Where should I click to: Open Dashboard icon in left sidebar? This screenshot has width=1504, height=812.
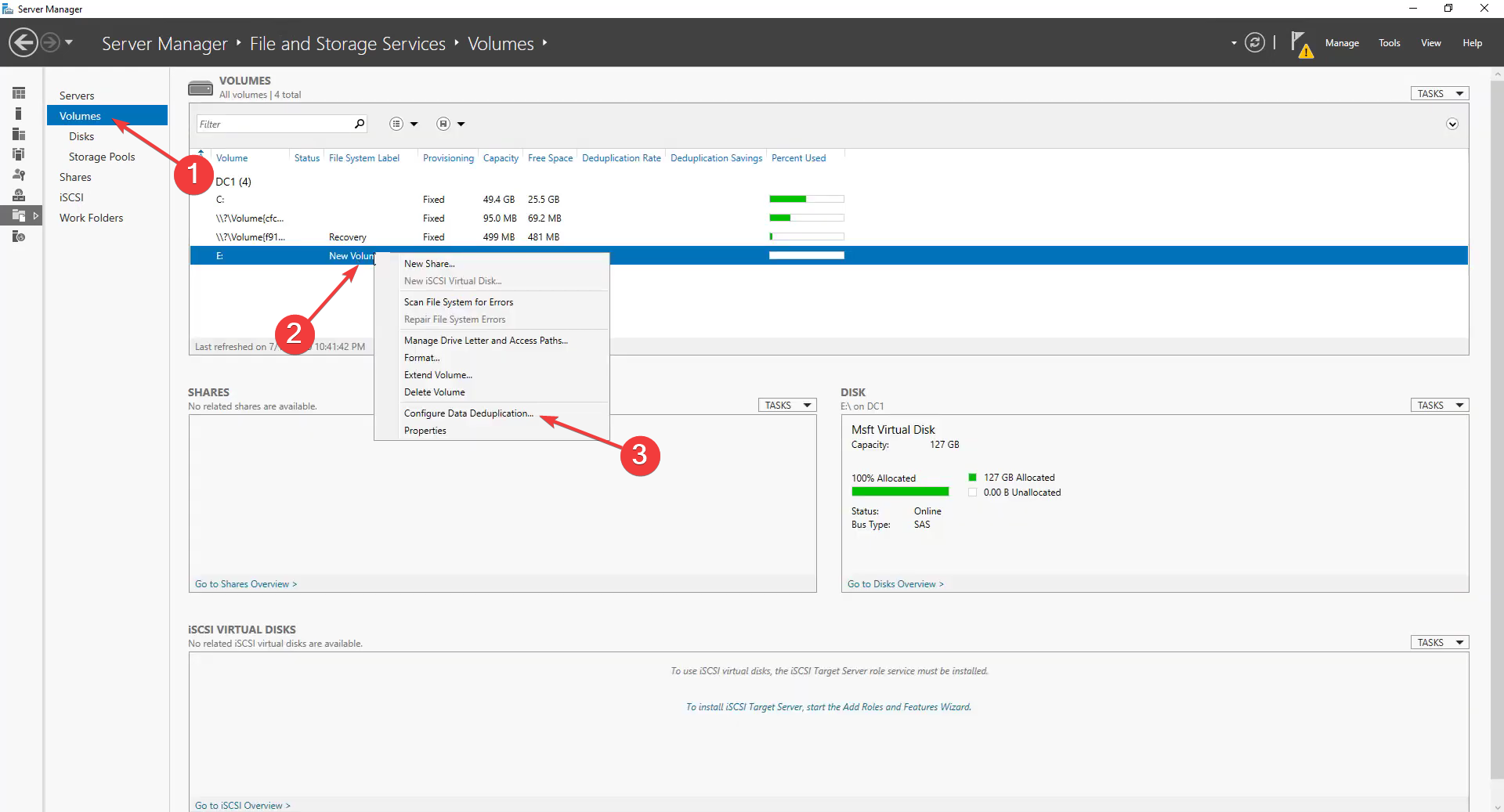coord(19,93)
